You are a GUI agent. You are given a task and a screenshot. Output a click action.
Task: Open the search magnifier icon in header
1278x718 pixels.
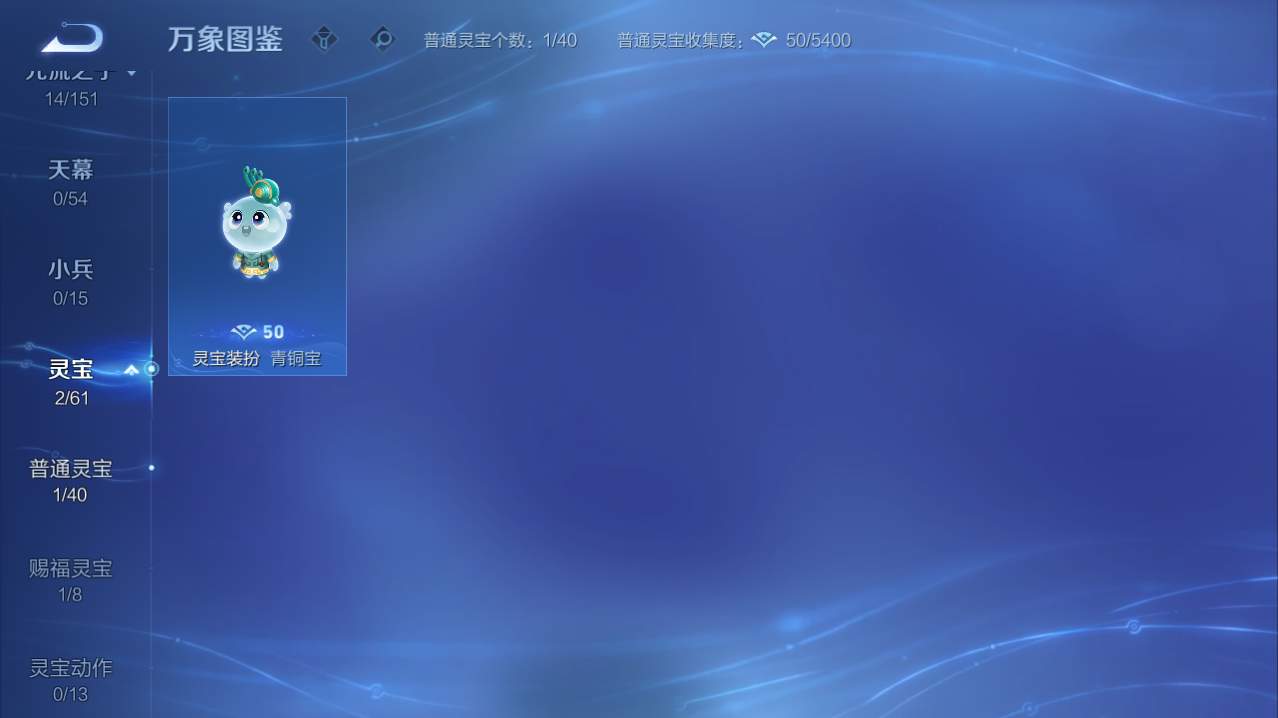382,39
